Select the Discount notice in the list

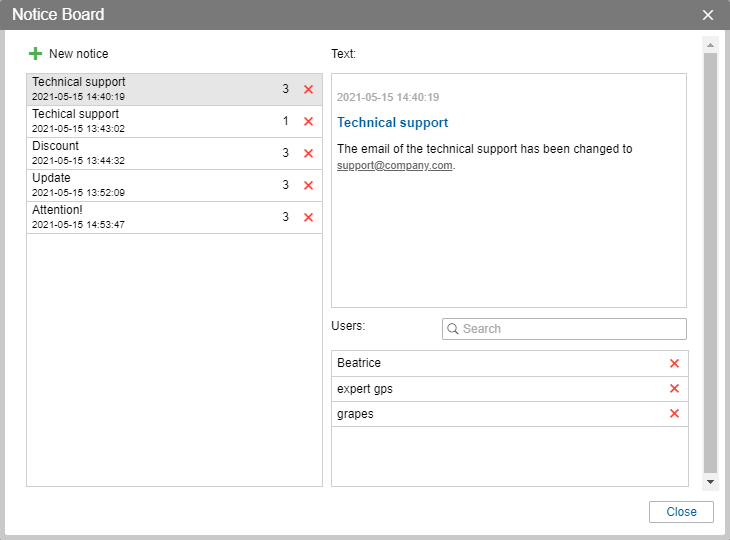tap(150, 153)
